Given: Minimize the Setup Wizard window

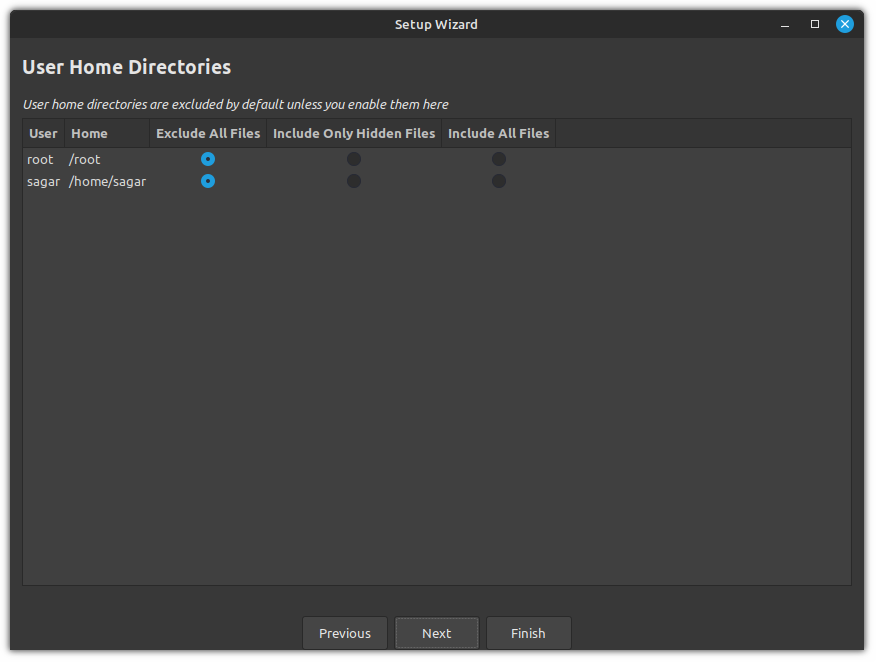Looking at the screenshot, I should [785, 25].
